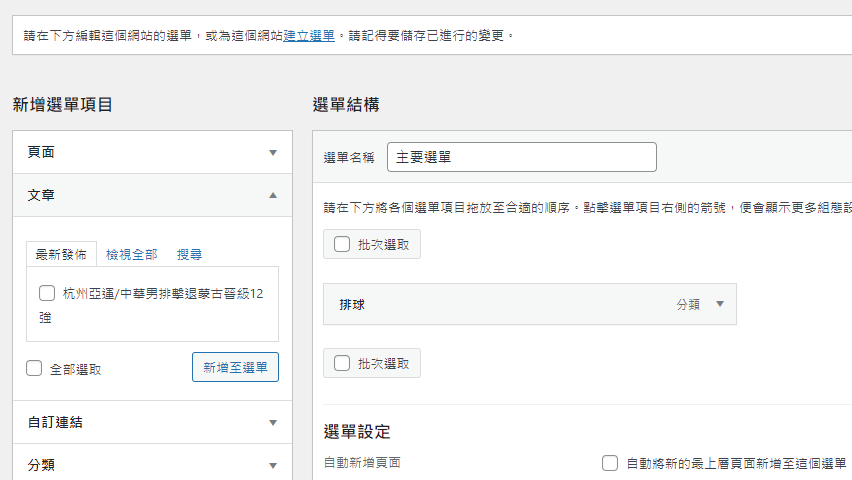Screen dimensions: 852x480
Task: Switch to the 最新發佈 tab
Action: (x=61, y=254)
